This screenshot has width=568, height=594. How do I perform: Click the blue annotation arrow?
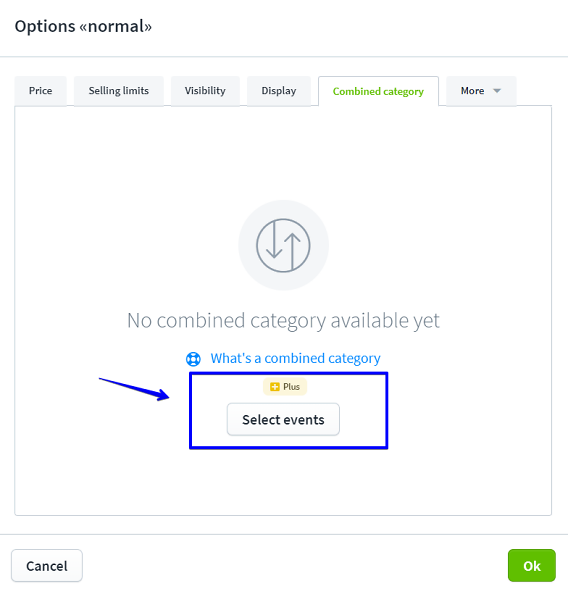(135, 389)
